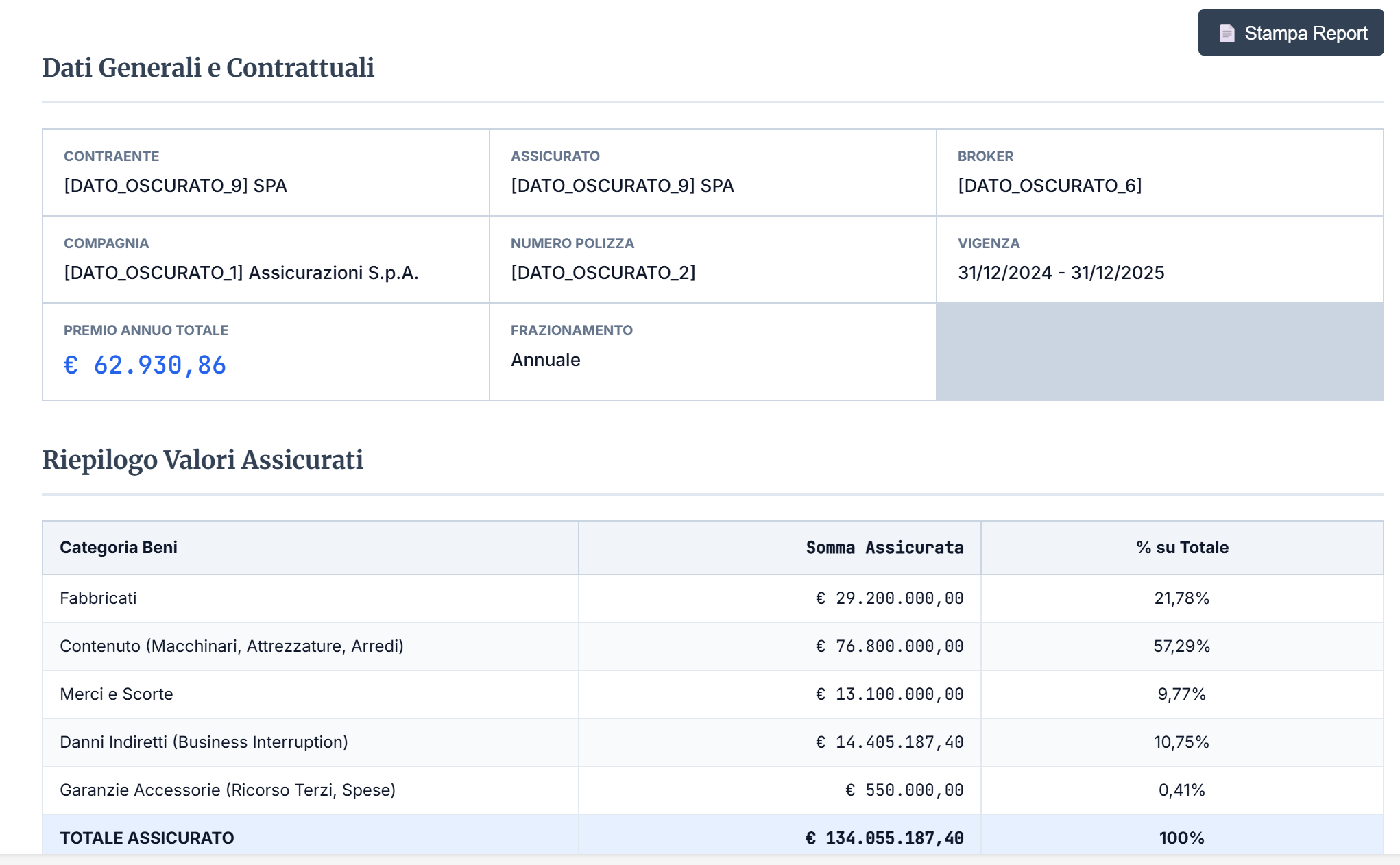Select the Merci e Scorte row

[116, 694]
